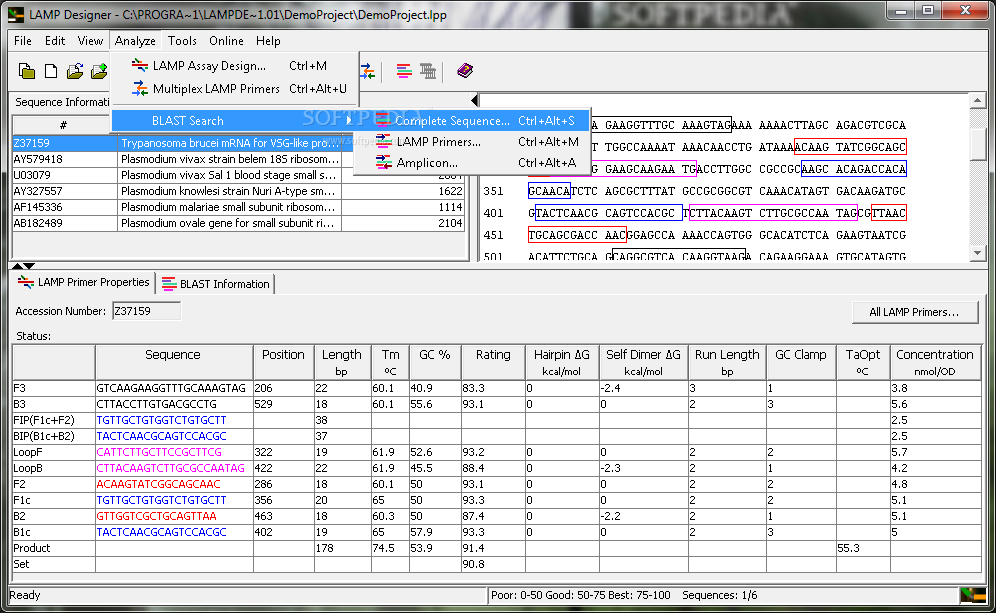996x613 pixels.
Task: Open the Tools menu
Action: pyautogui.click(x=182, y=41)
